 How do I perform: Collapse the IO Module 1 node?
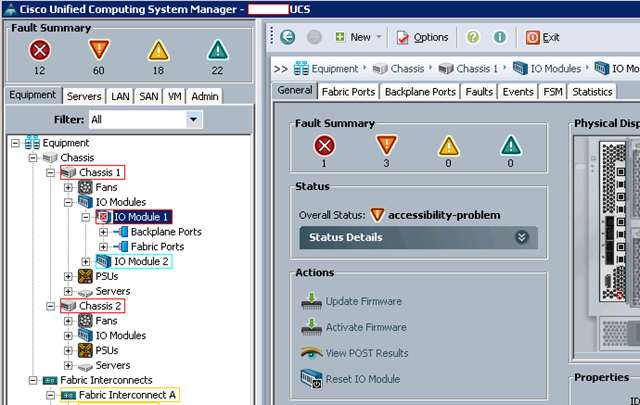point(86,217)
